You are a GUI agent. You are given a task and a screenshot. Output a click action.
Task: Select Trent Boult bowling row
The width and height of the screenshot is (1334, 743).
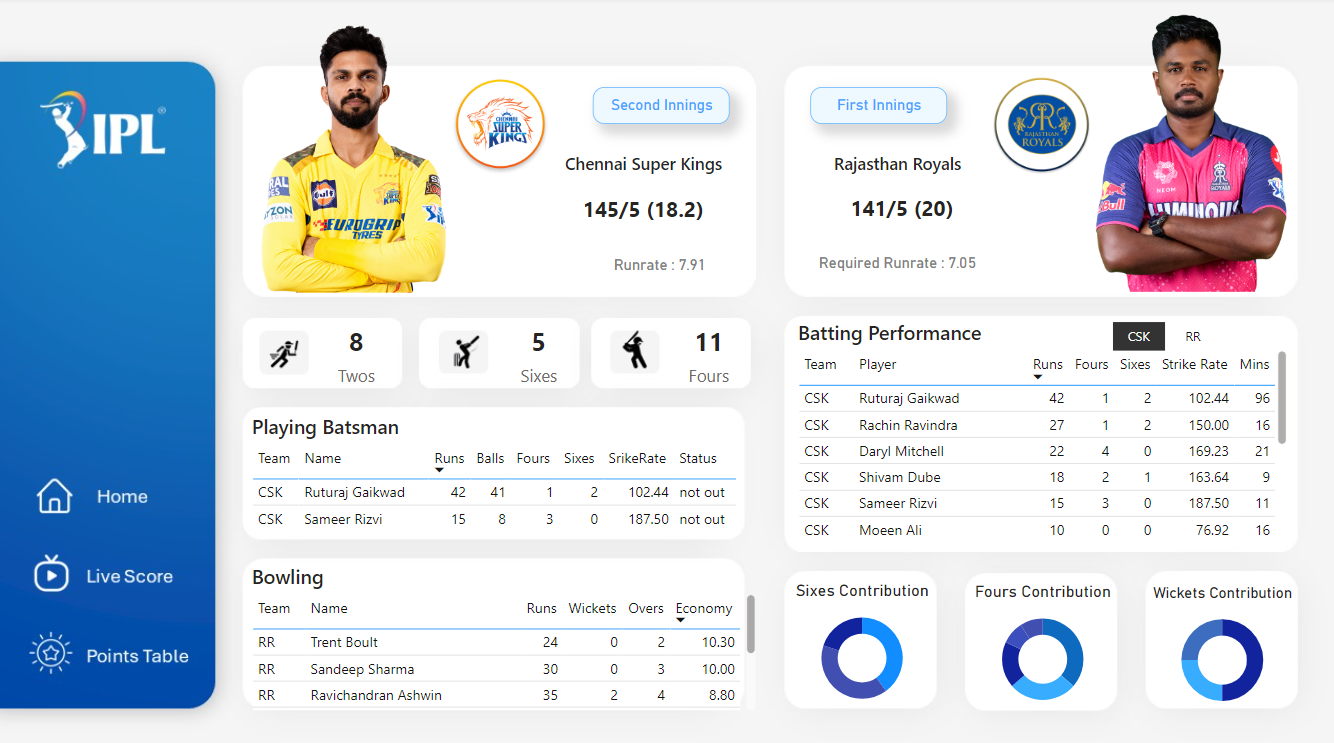click(x=497, y=642)
